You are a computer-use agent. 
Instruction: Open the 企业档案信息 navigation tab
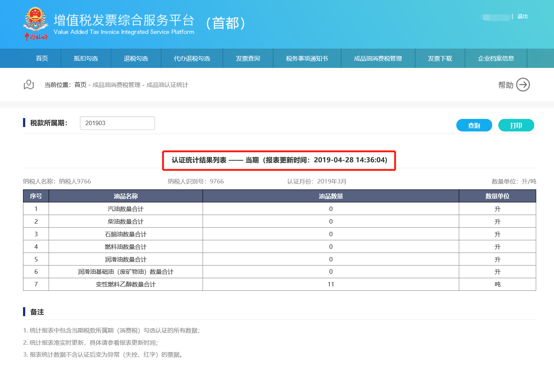tap(496, 58)
